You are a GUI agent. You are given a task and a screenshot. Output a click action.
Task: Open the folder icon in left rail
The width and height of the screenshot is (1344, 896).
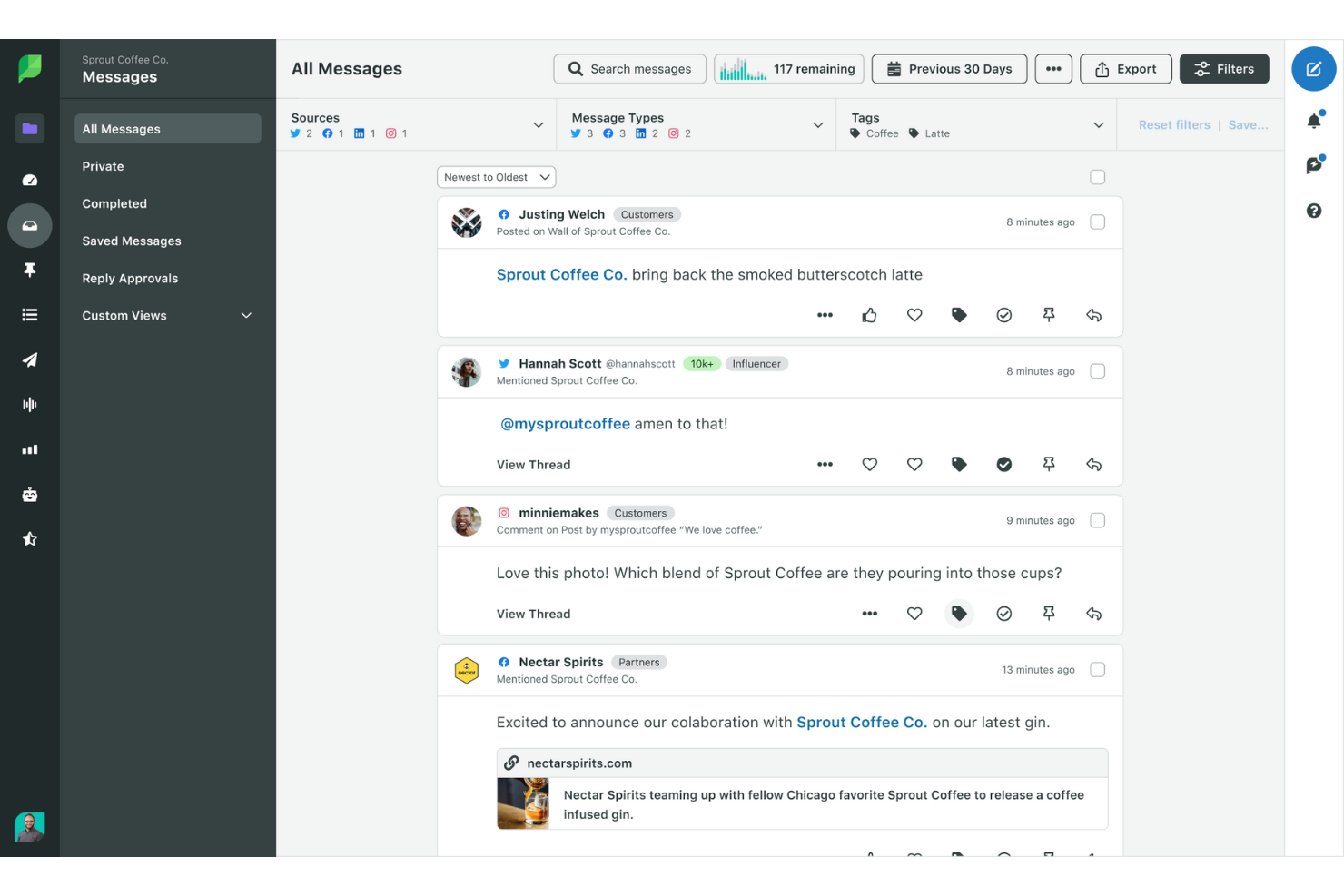(30, 129)
